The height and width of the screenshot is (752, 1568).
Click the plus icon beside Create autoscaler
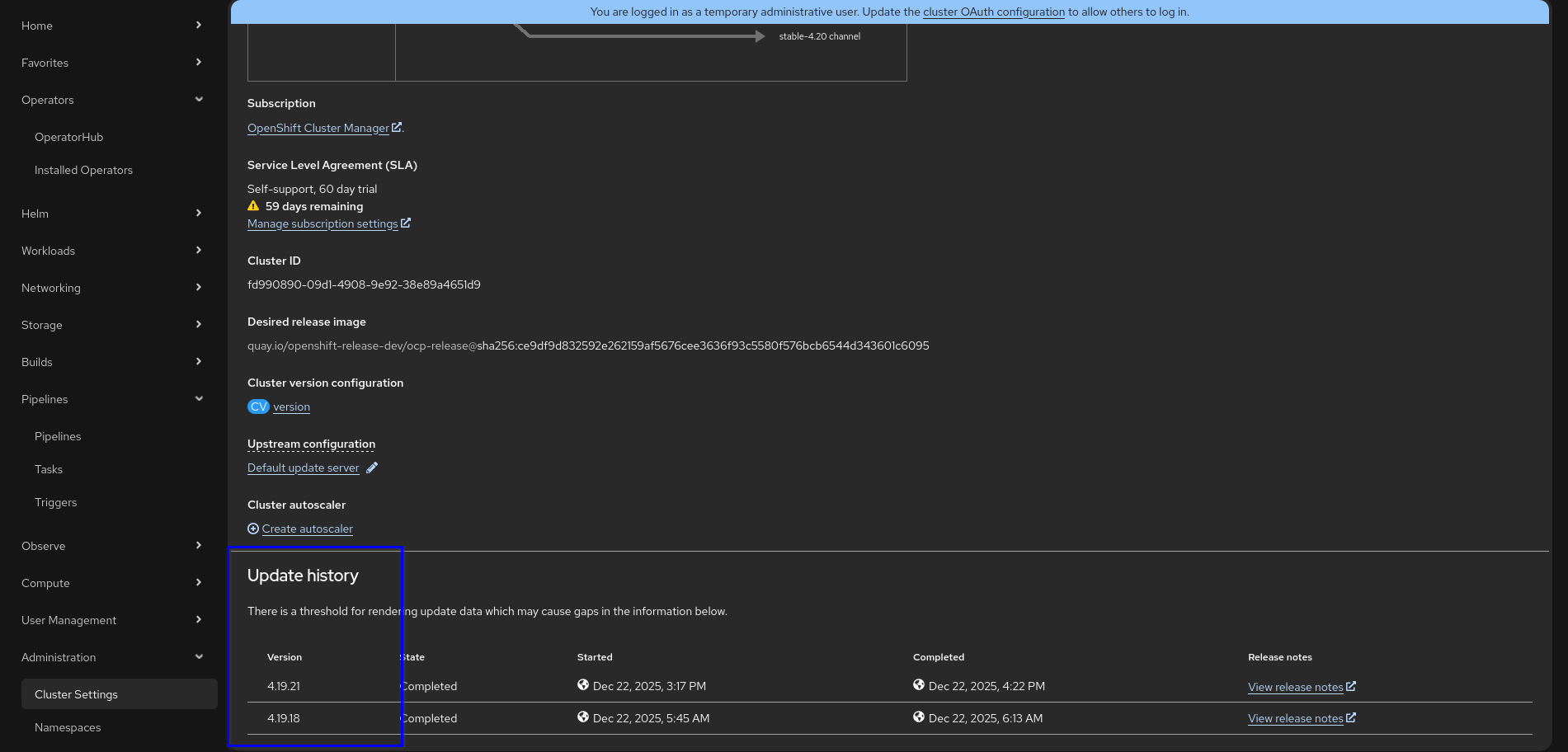click(x=253, y=529)
